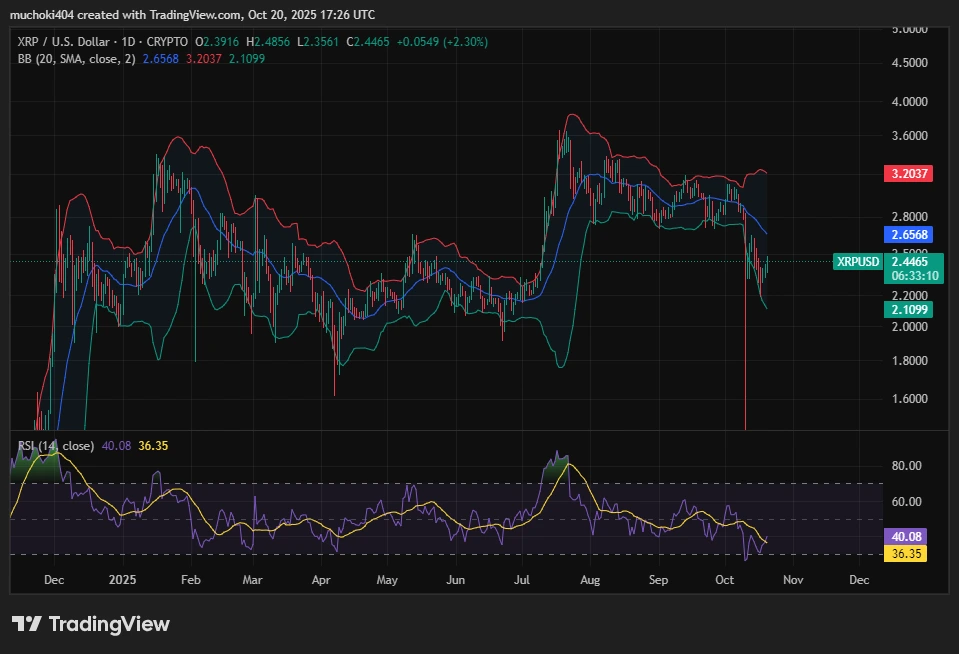Image resolution: width=959 pixels, height=654 pixels.
Task: Click the yellow RSI value label 36.35
Action: [x=904, y=552]
